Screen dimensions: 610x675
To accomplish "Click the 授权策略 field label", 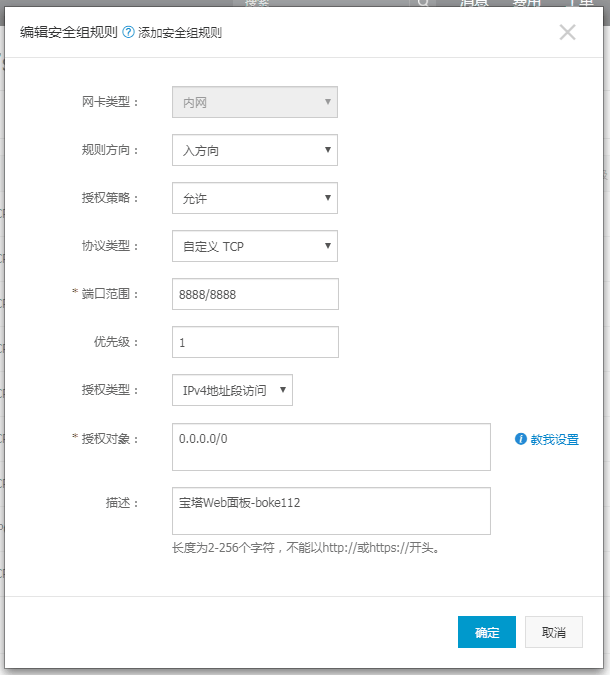I will point(110,198).
